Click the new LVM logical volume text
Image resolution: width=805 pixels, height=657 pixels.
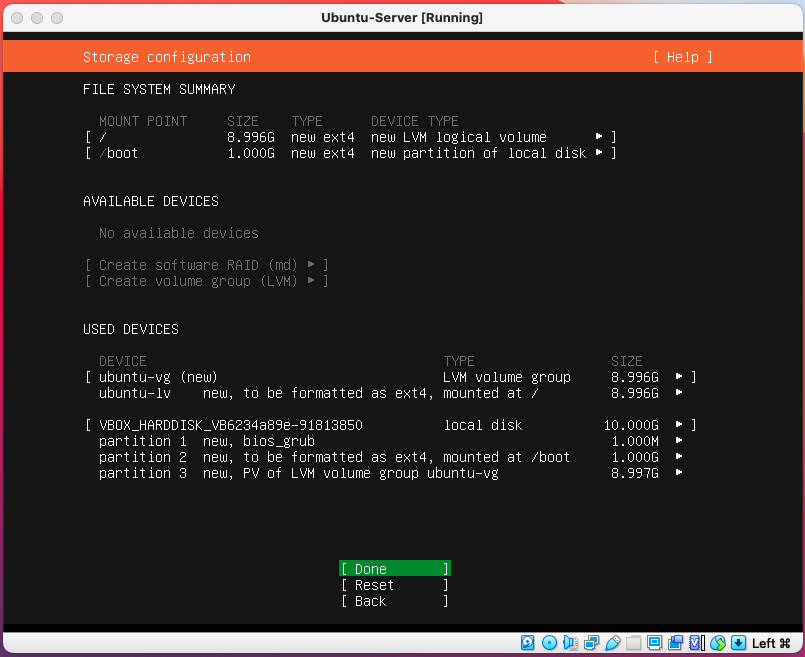coord(459,137)
